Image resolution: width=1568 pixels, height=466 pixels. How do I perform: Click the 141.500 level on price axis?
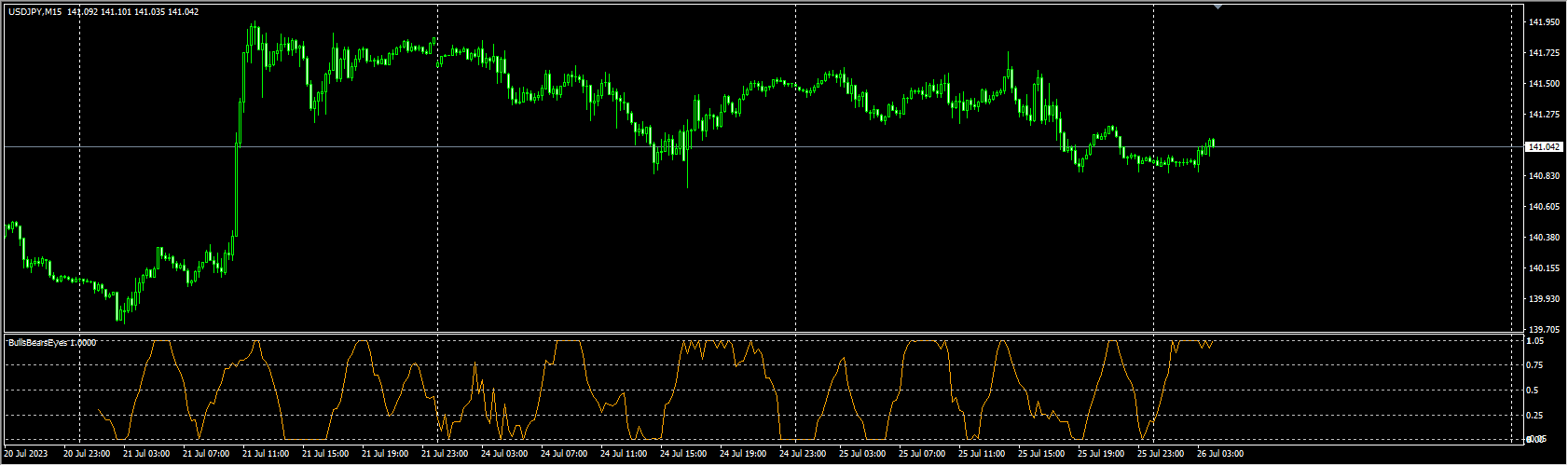(x=1544, y=84)
